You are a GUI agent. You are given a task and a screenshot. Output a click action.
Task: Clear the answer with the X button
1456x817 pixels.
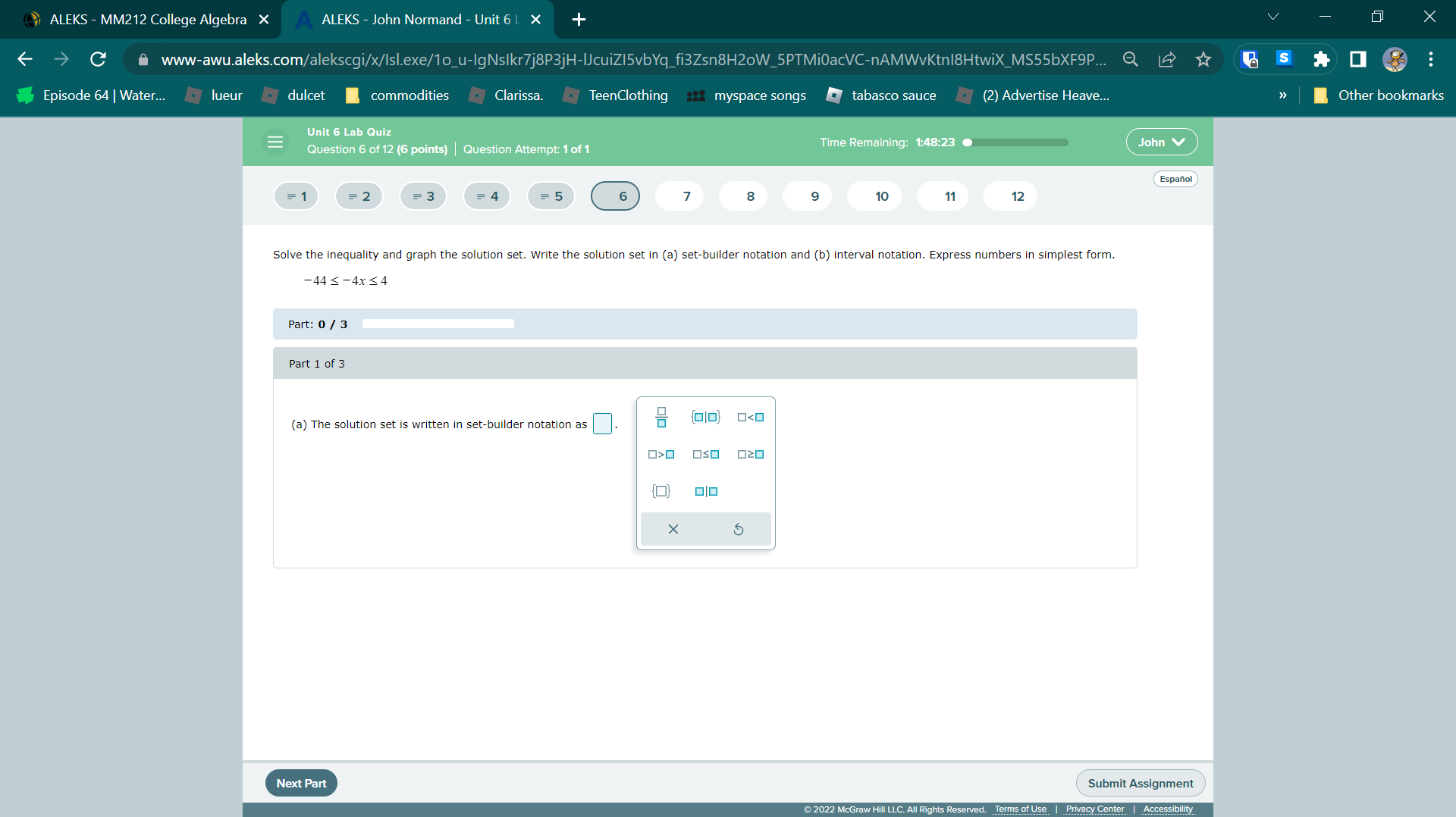[673, 529]
